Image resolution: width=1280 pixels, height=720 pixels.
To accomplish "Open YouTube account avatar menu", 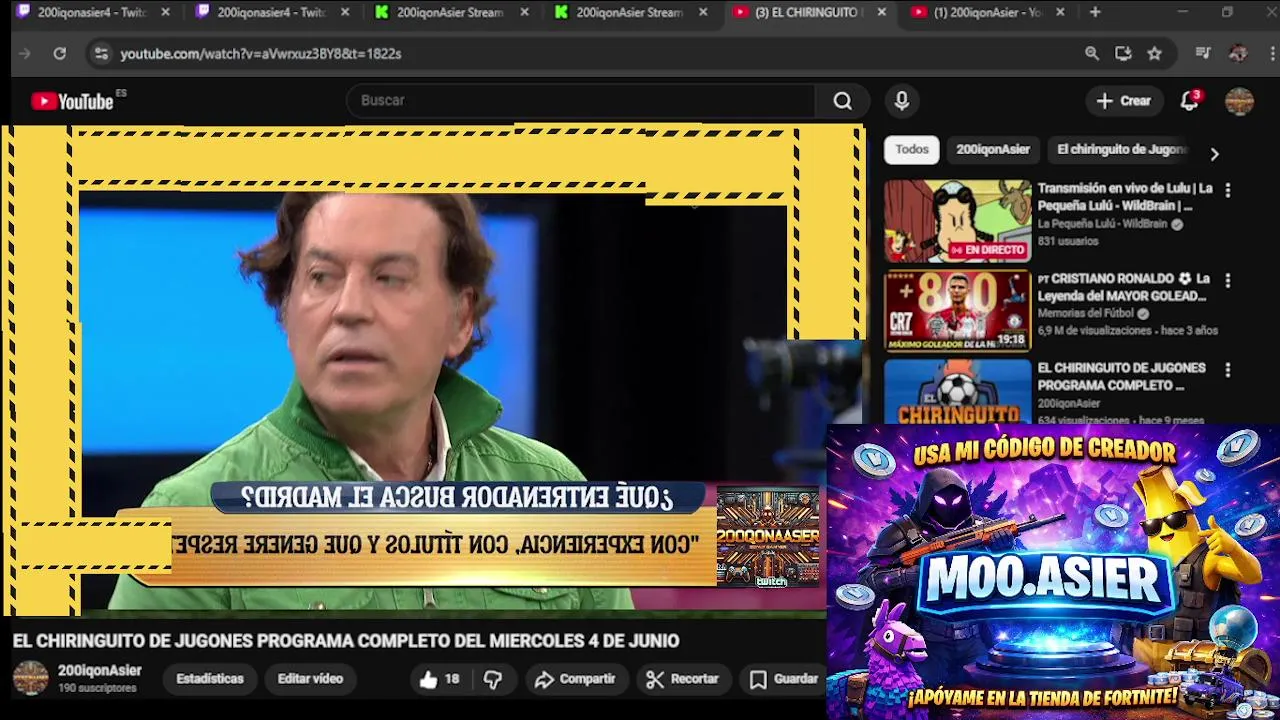I will click(x=1239, y=101).
